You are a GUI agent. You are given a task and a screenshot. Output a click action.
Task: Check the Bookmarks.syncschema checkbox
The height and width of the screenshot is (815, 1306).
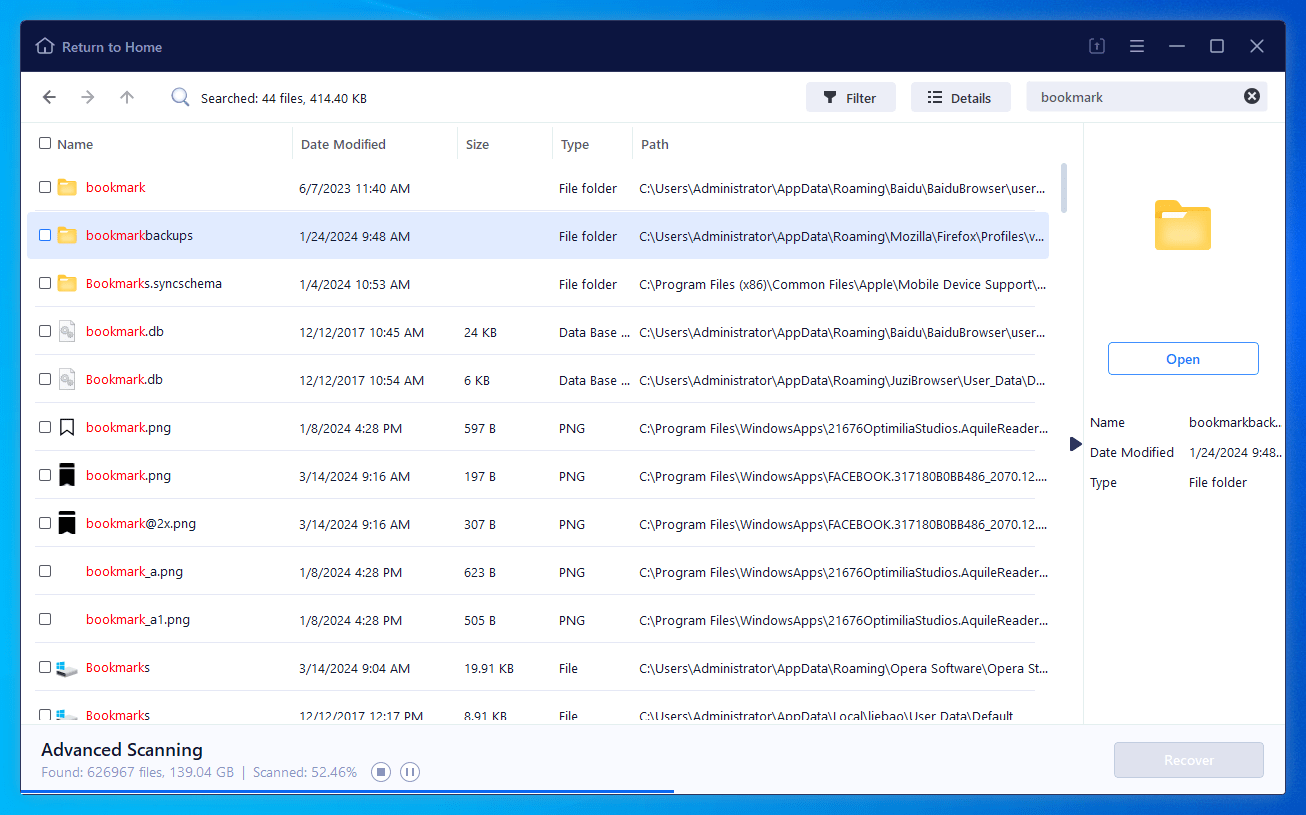[x=44, y=283]
